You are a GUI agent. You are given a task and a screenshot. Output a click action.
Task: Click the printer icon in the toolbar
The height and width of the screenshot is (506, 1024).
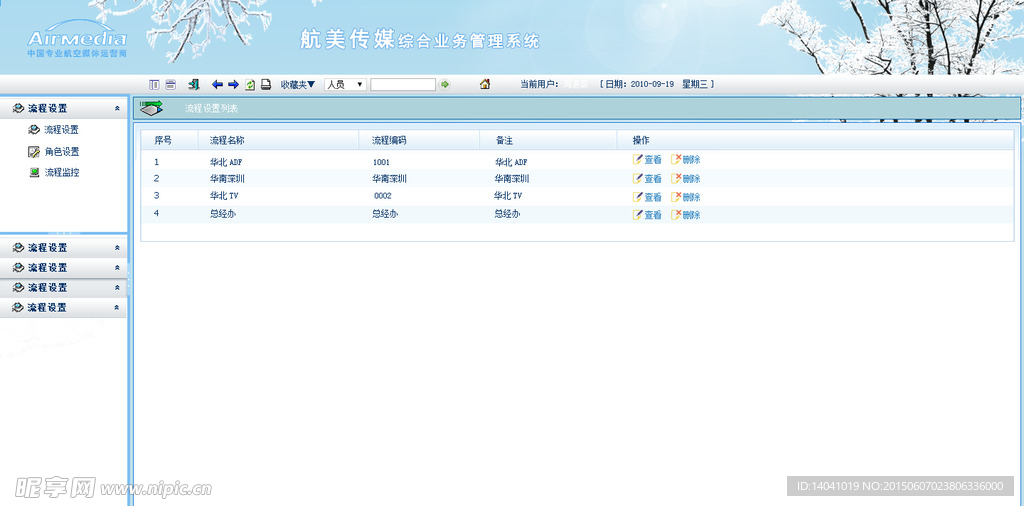coord(266,85)
